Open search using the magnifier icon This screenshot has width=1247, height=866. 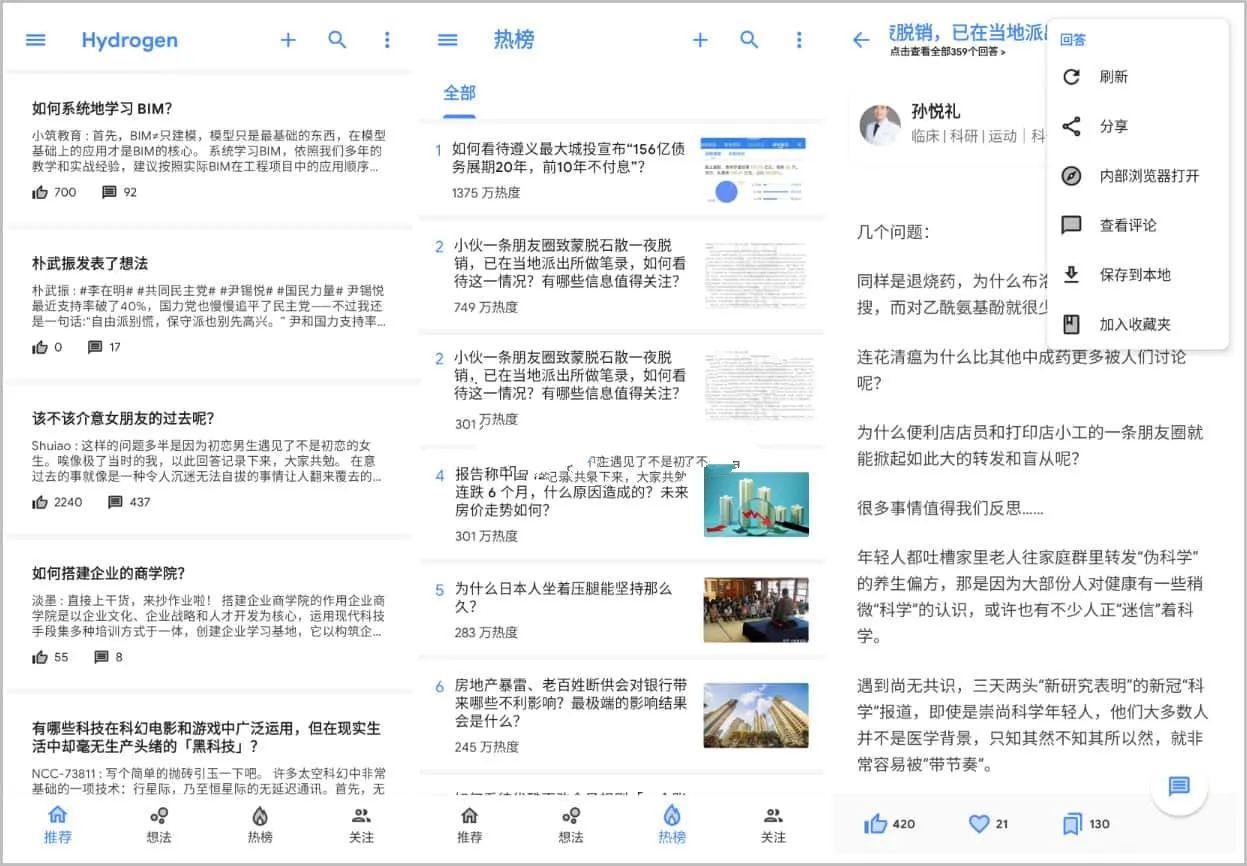coord(337,40)
